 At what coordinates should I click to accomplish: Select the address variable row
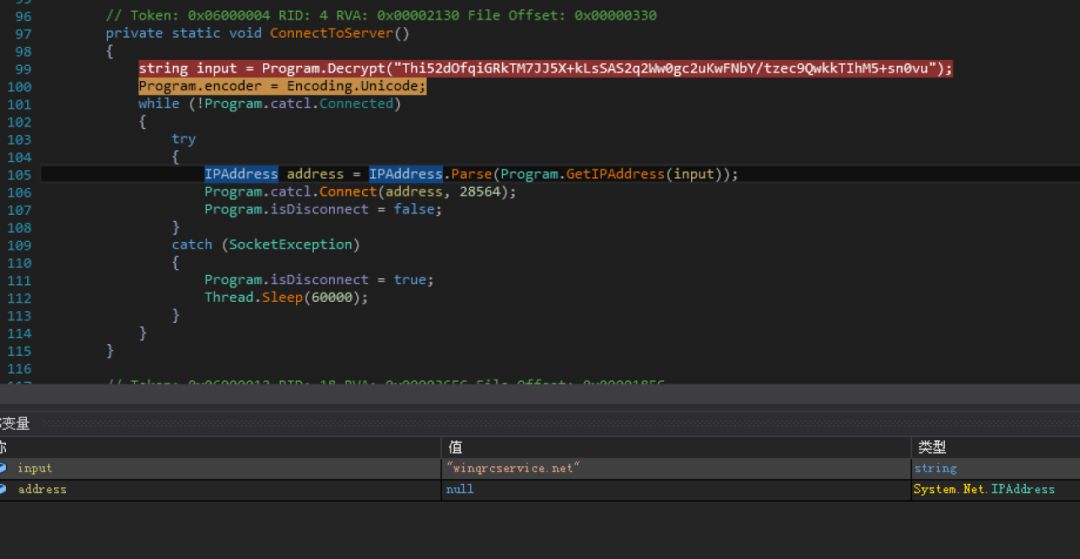(42, 489)
